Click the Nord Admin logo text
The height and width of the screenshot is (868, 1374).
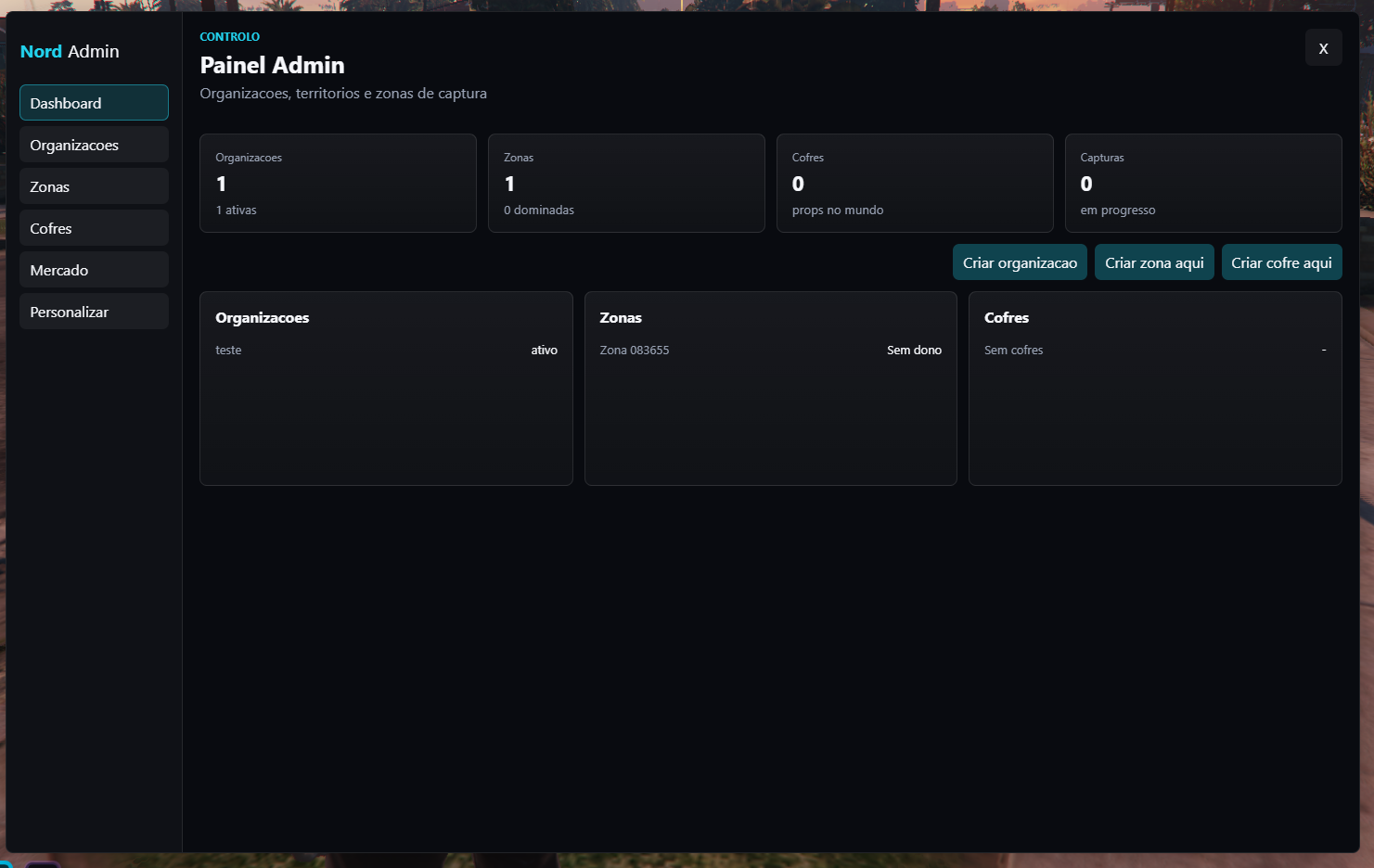point(70,51)
